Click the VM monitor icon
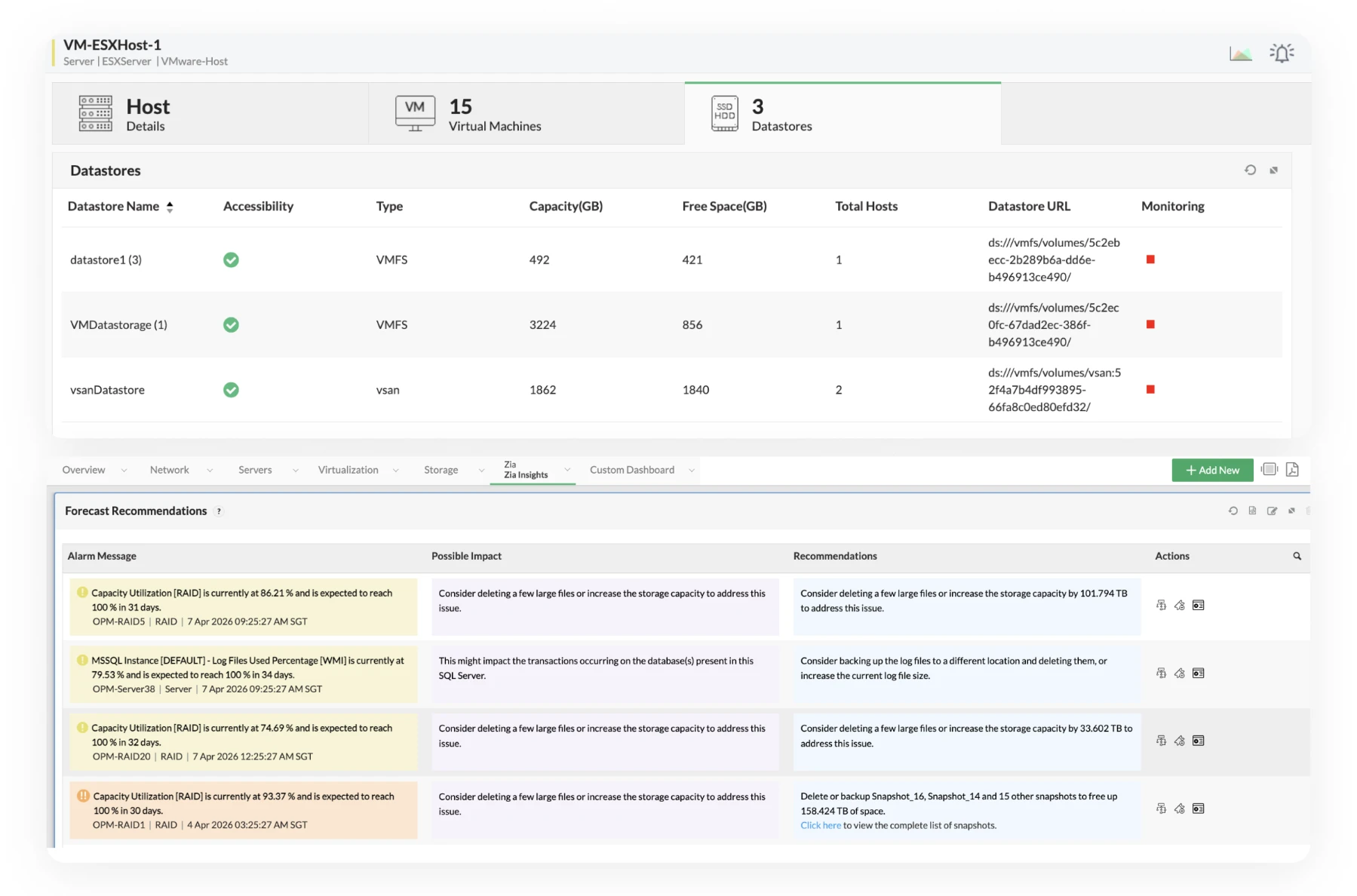 [415, 113]
